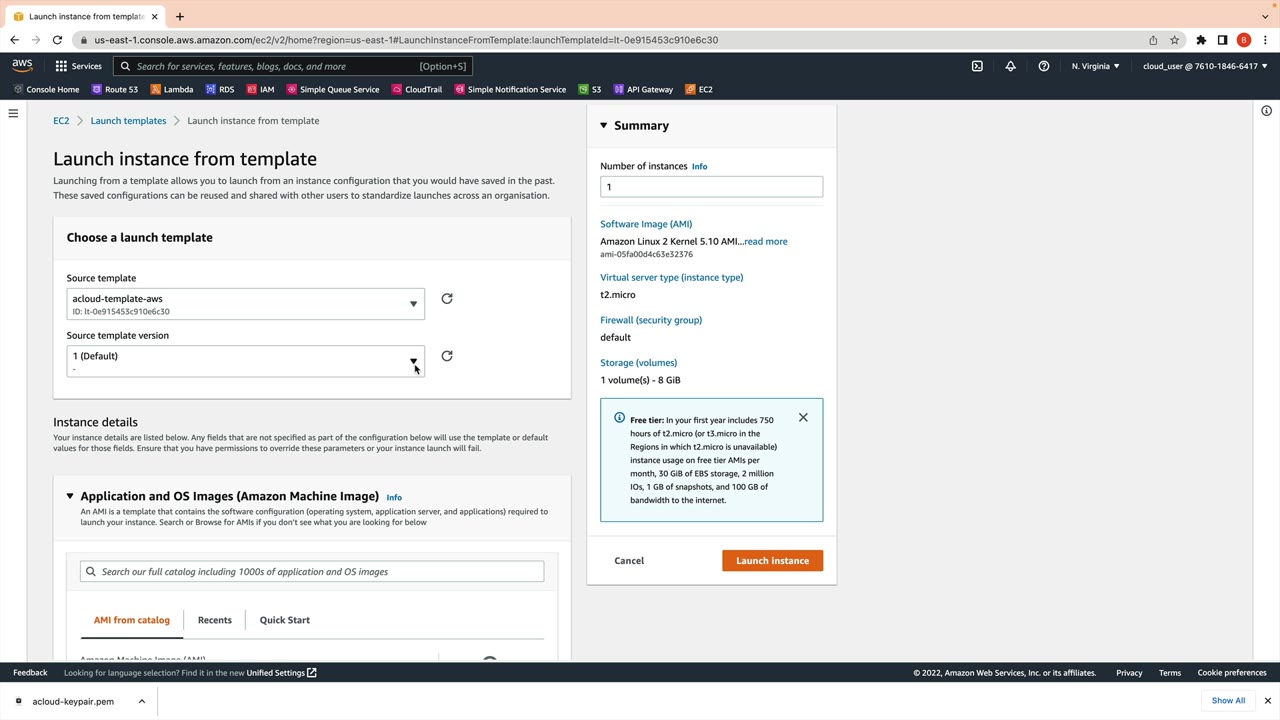1280x720 pixels.
Task: Open the Feedback link
Action: coord(30,673)
